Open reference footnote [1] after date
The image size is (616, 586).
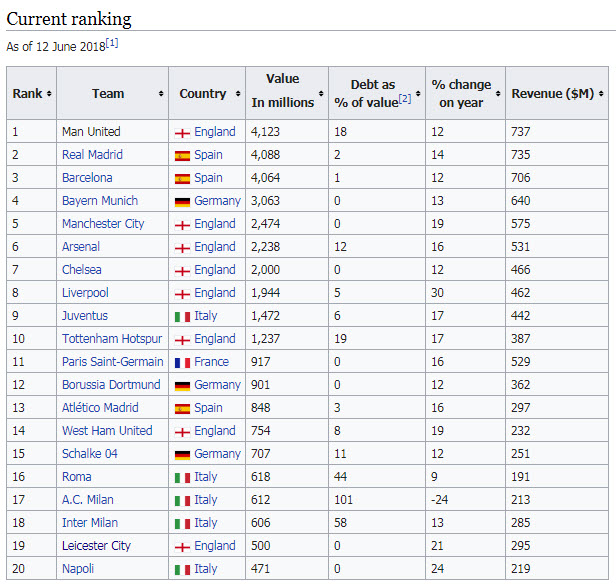coord(113,43)
